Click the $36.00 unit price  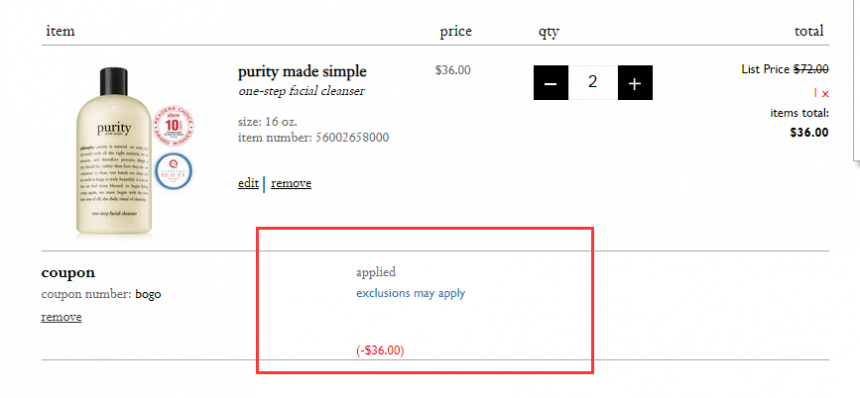tap(452, 70)
